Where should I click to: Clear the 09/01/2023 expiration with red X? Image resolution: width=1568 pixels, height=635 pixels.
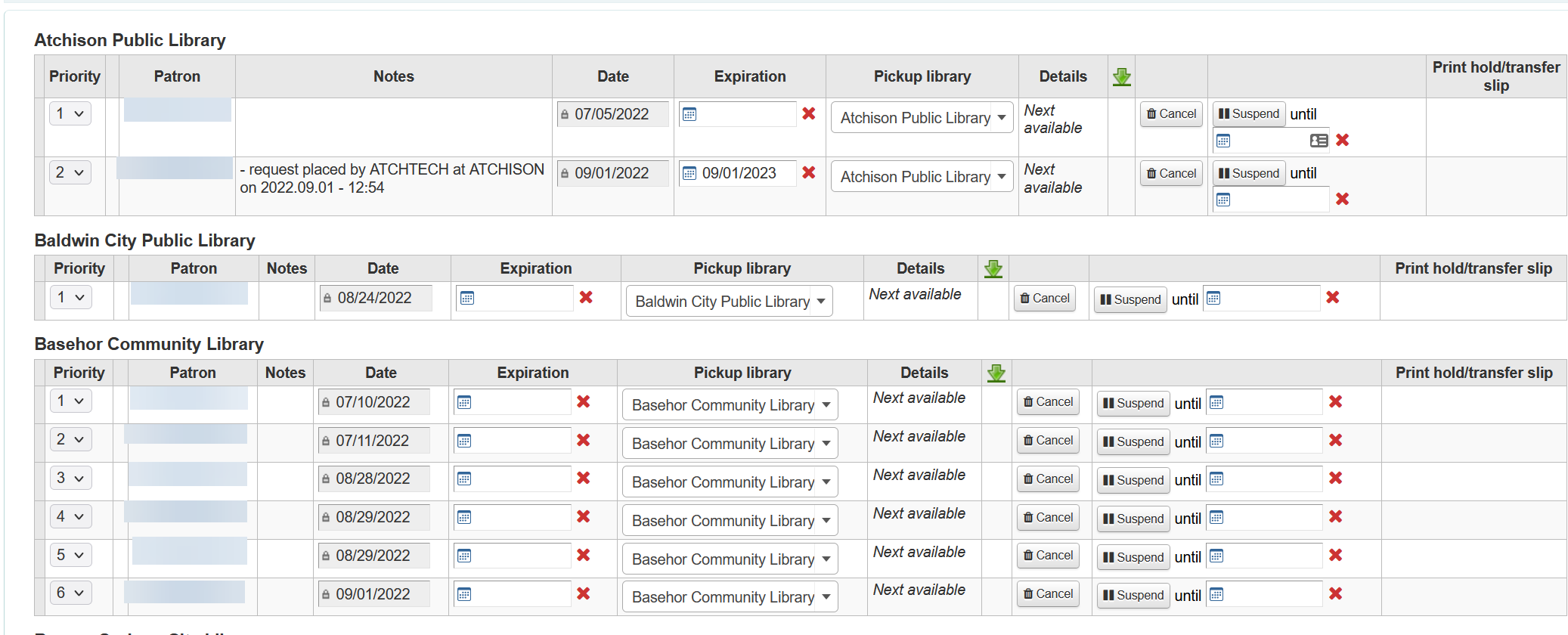coord(808,173)
